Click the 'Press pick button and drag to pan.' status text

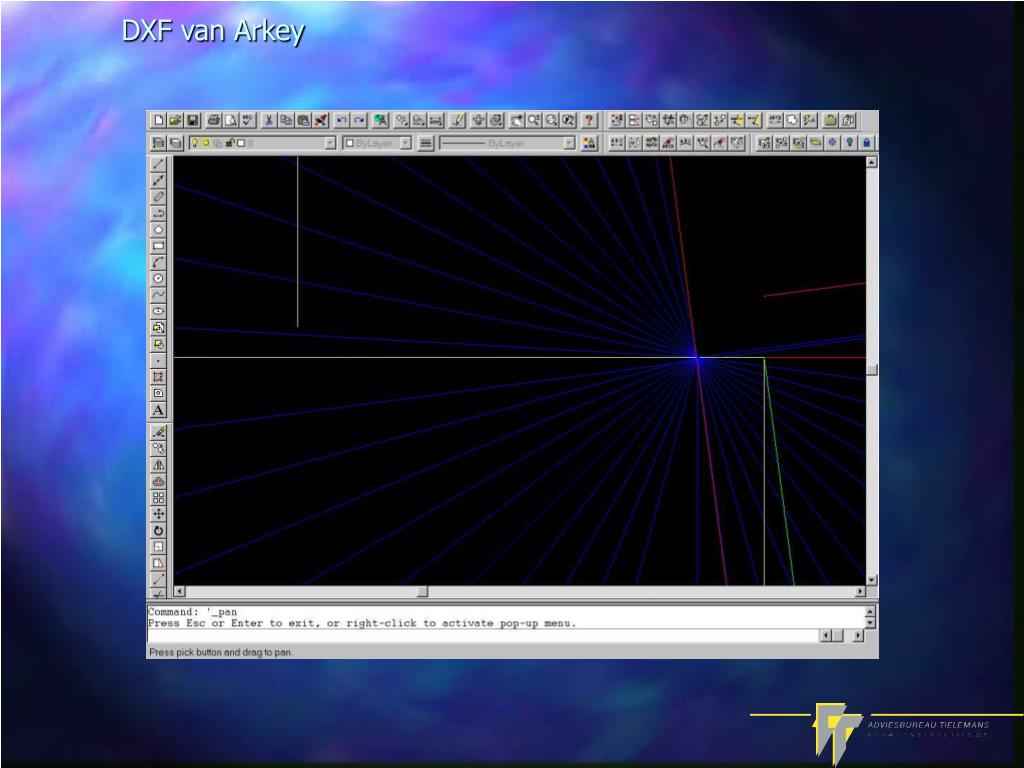tap(221, 652)
